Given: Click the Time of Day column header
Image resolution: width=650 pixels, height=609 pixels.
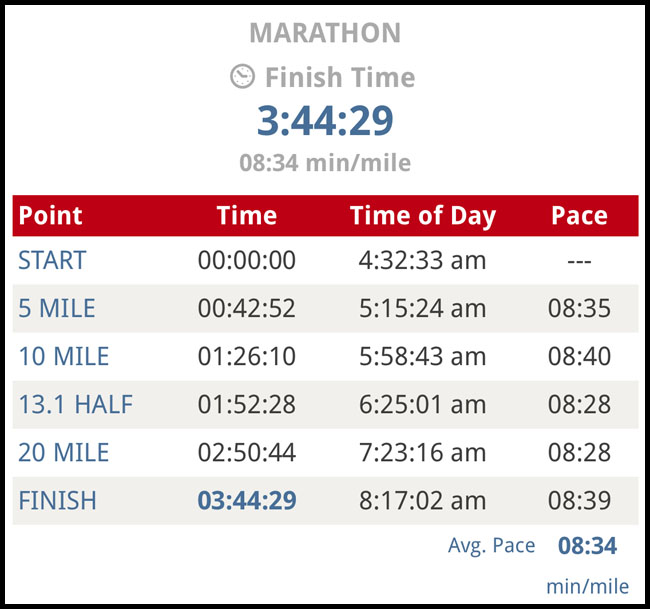Looking at the screenshot, I should 422,216.
